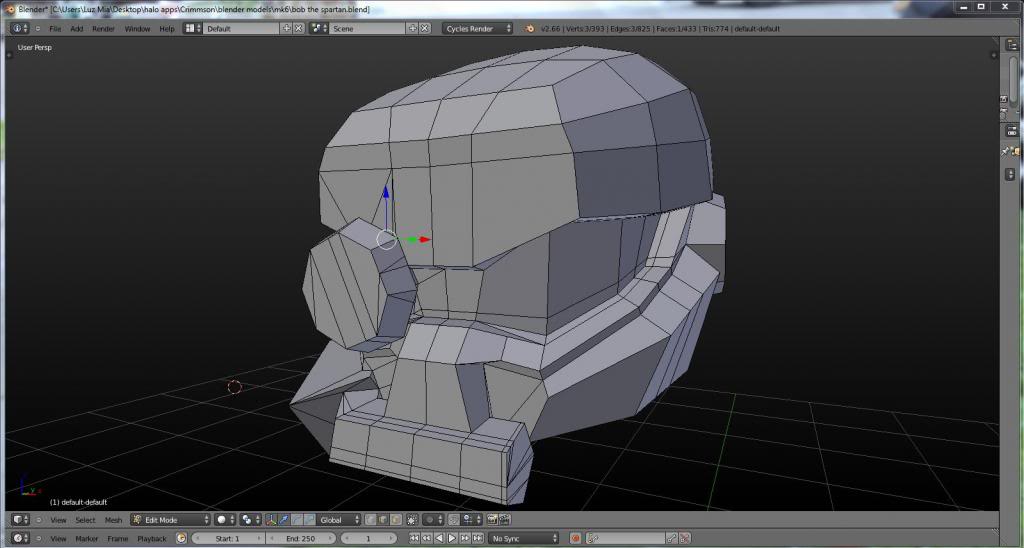Expand the Global transform orientation dropdown
1024x548 pixels.
[338, 520]
